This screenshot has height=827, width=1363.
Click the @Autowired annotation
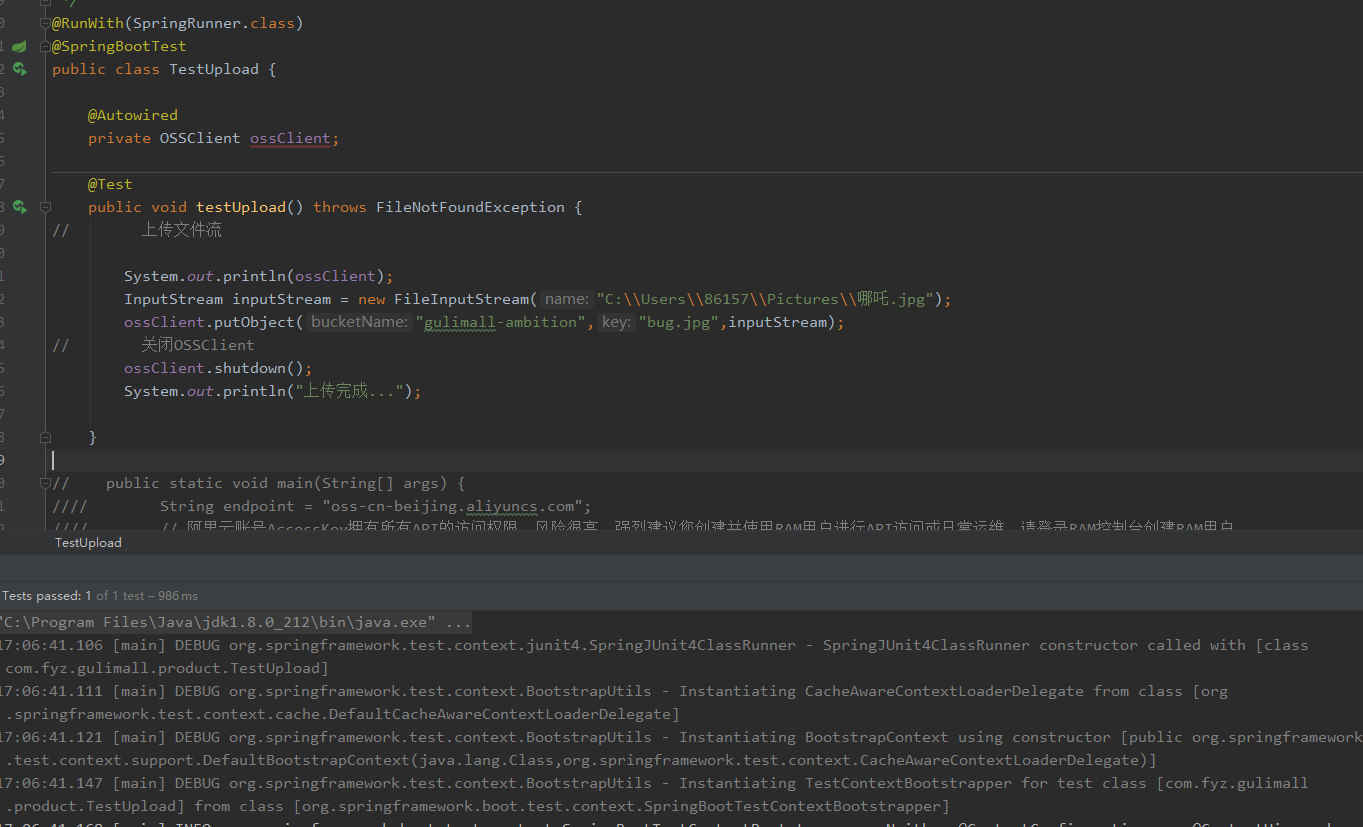coord(133,115)
